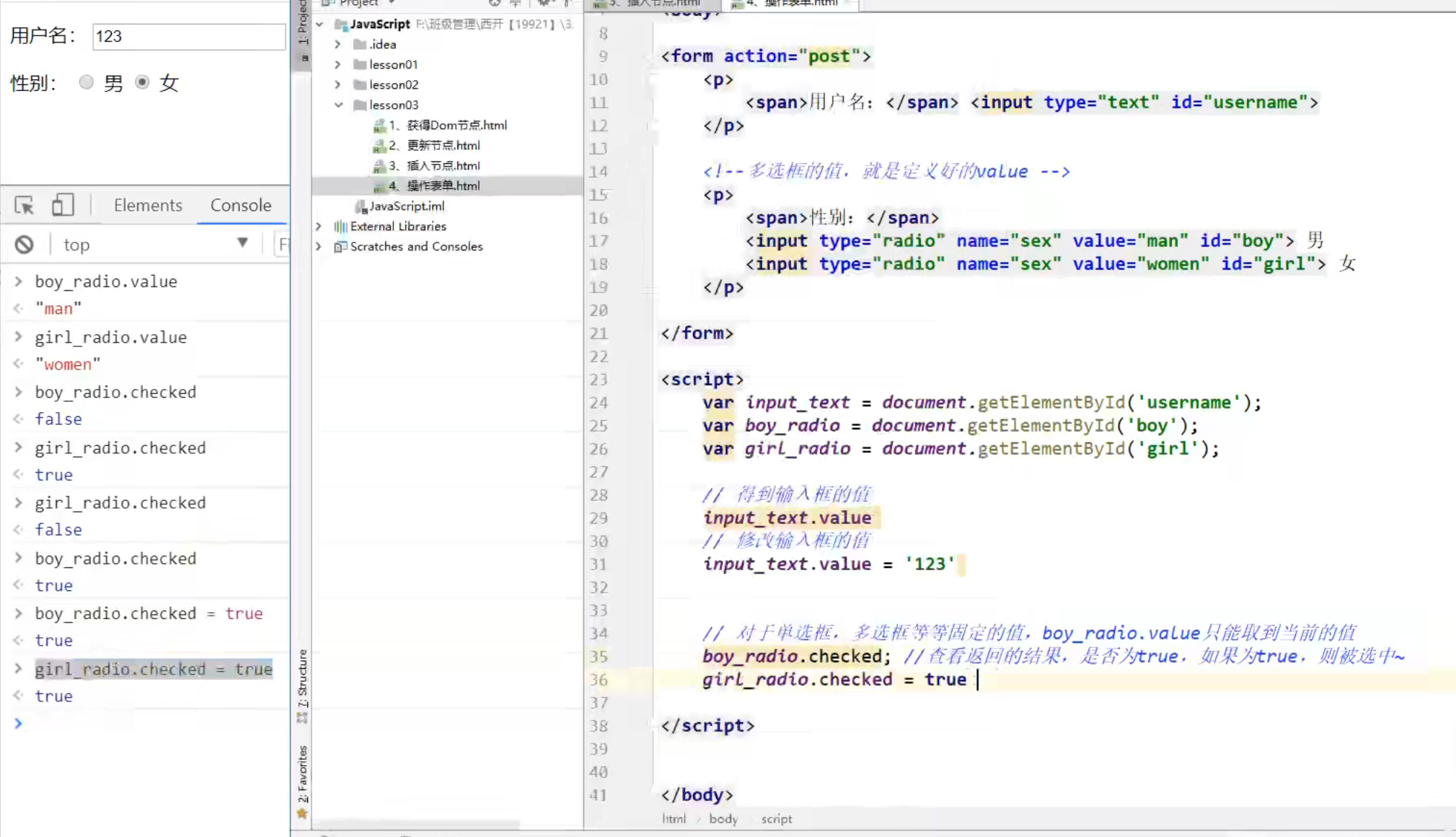Click the 用户名 text input field
This screenshot has width=1456, height=837.
click(189, 36)
